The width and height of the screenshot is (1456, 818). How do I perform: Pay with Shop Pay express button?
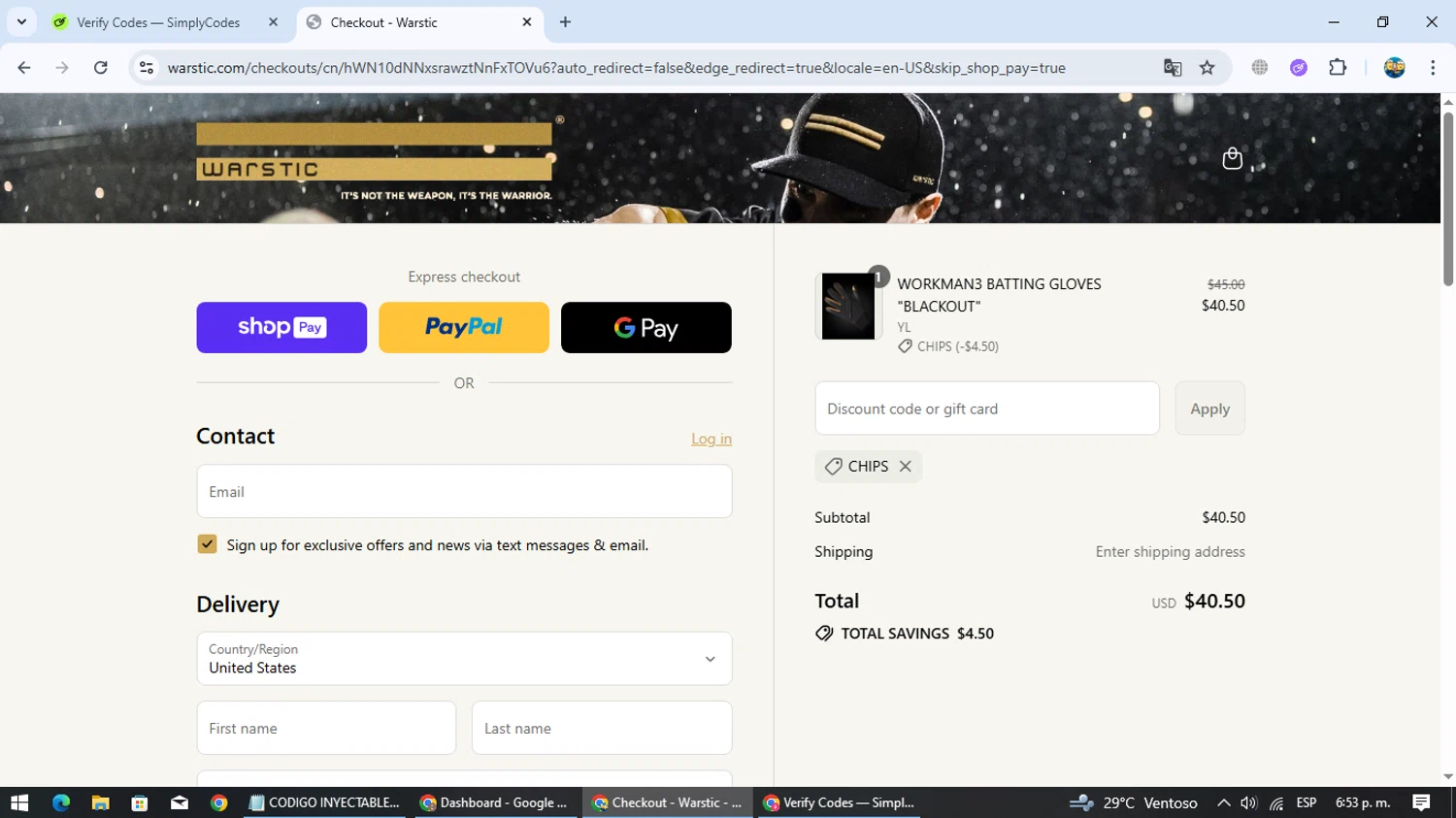(x=281, y=327)
